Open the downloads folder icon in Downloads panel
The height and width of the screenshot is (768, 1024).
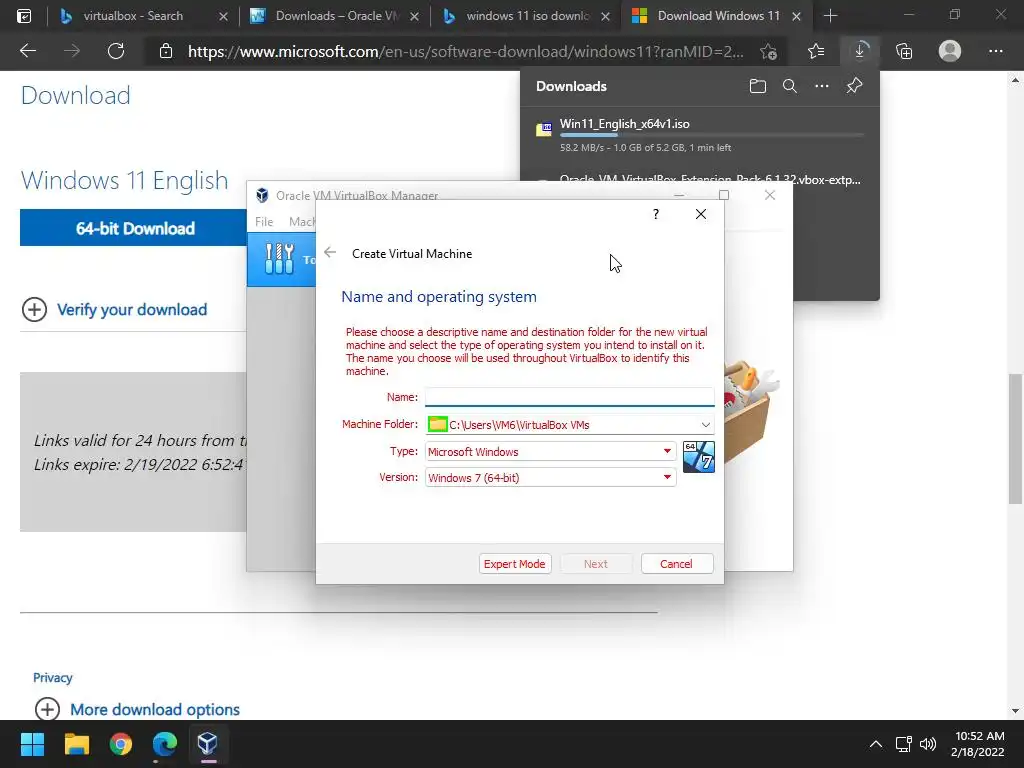[758, 86]
